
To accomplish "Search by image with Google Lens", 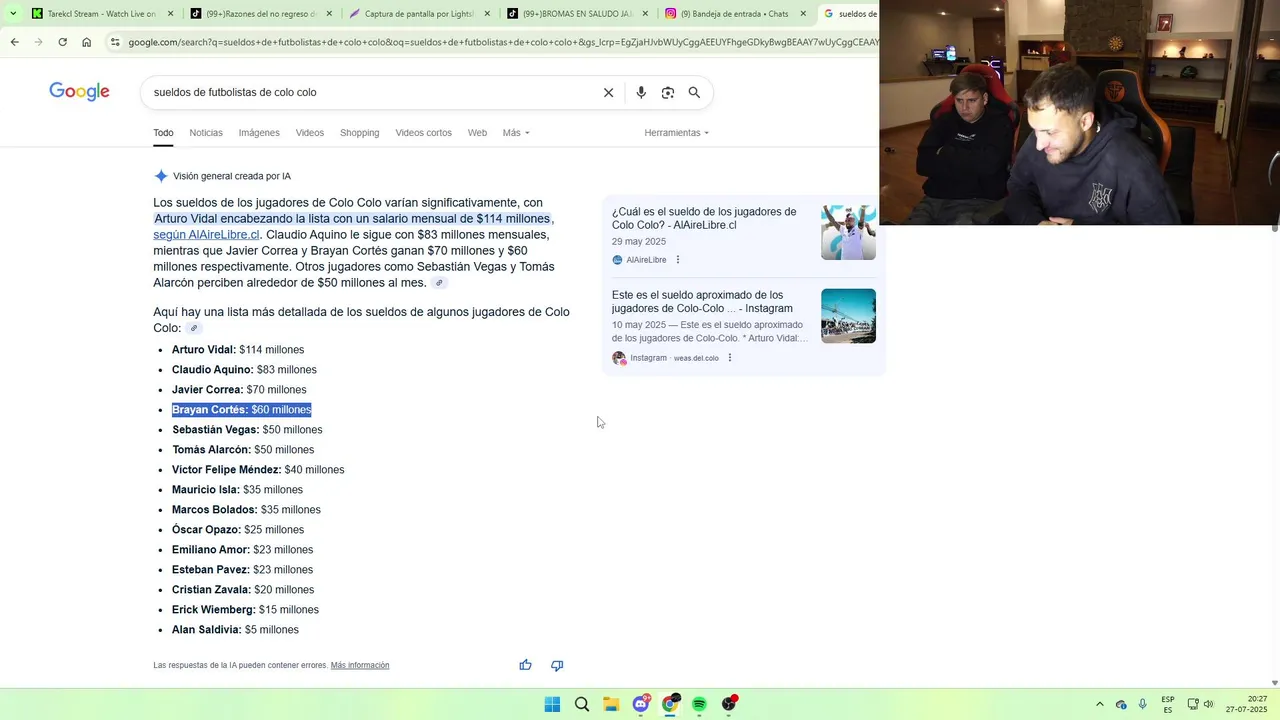I will 668,92.
